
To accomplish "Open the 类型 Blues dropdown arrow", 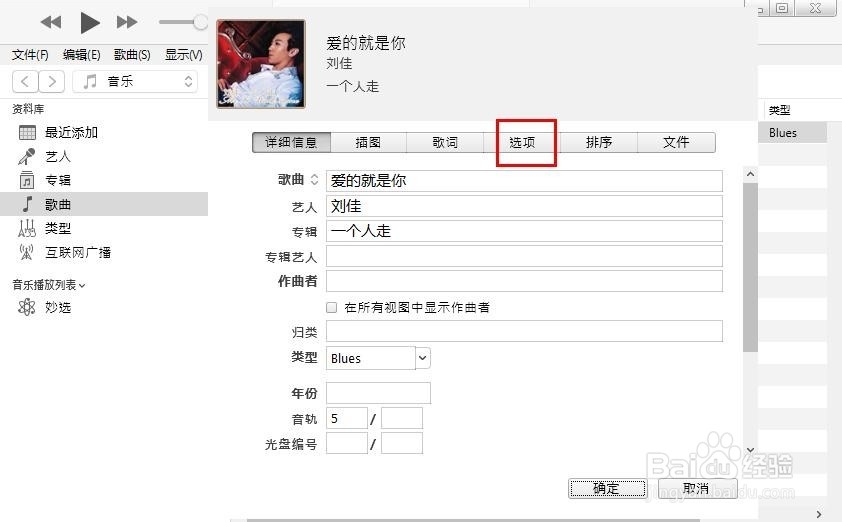I will point(423,358).
